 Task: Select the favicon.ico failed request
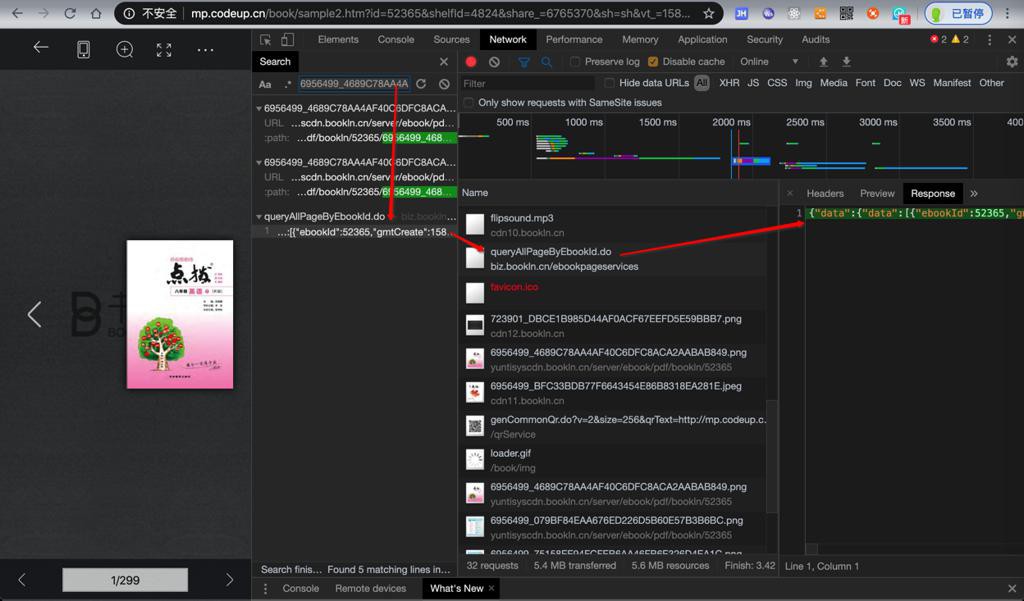click(x=614, y=292)
